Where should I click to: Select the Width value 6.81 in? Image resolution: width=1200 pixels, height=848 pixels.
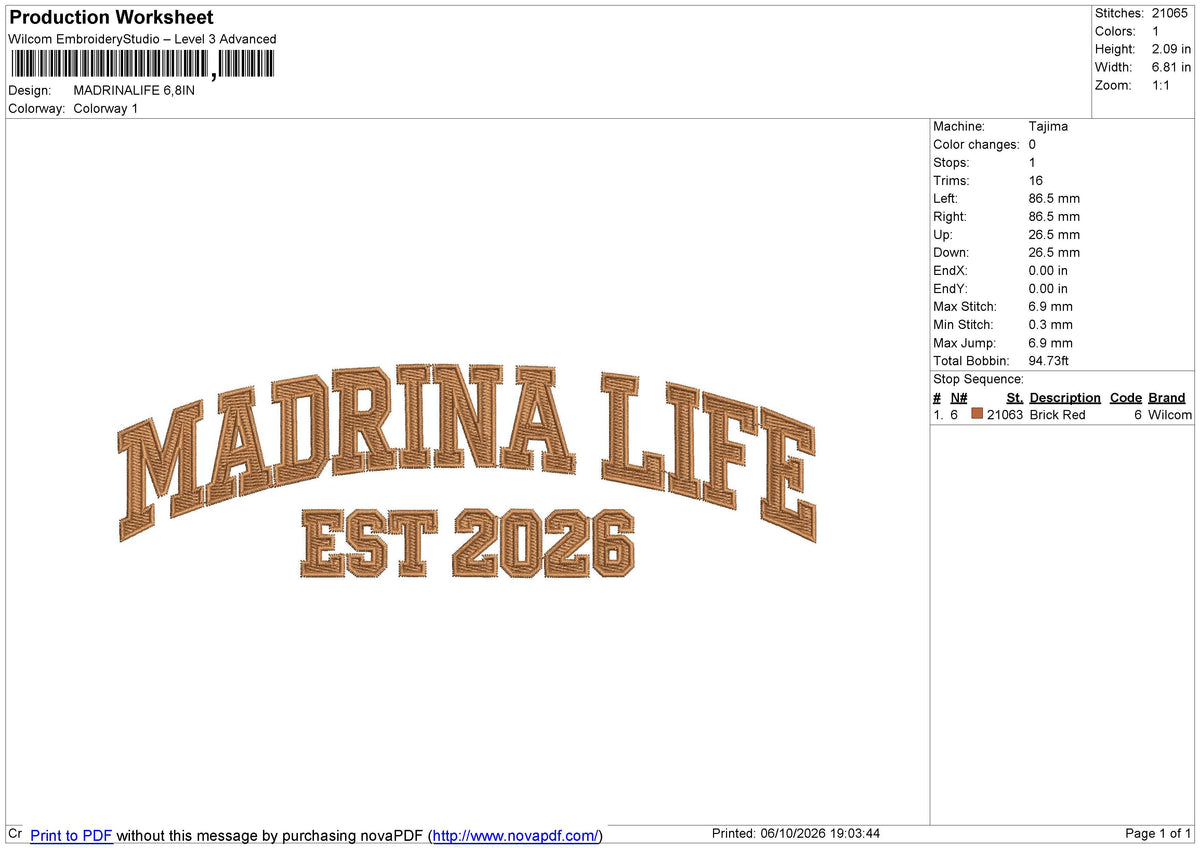click(1171, 67)
